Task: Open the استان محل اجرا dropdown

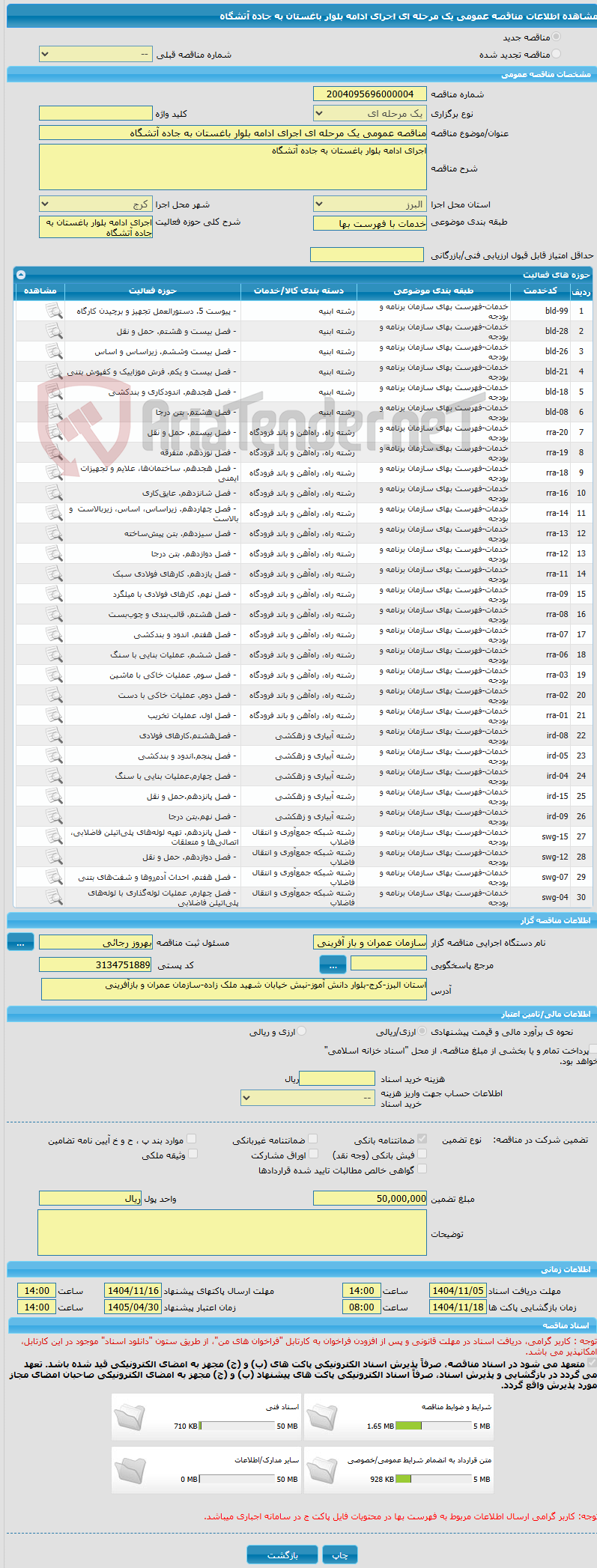Action: [x=370, y=204]
